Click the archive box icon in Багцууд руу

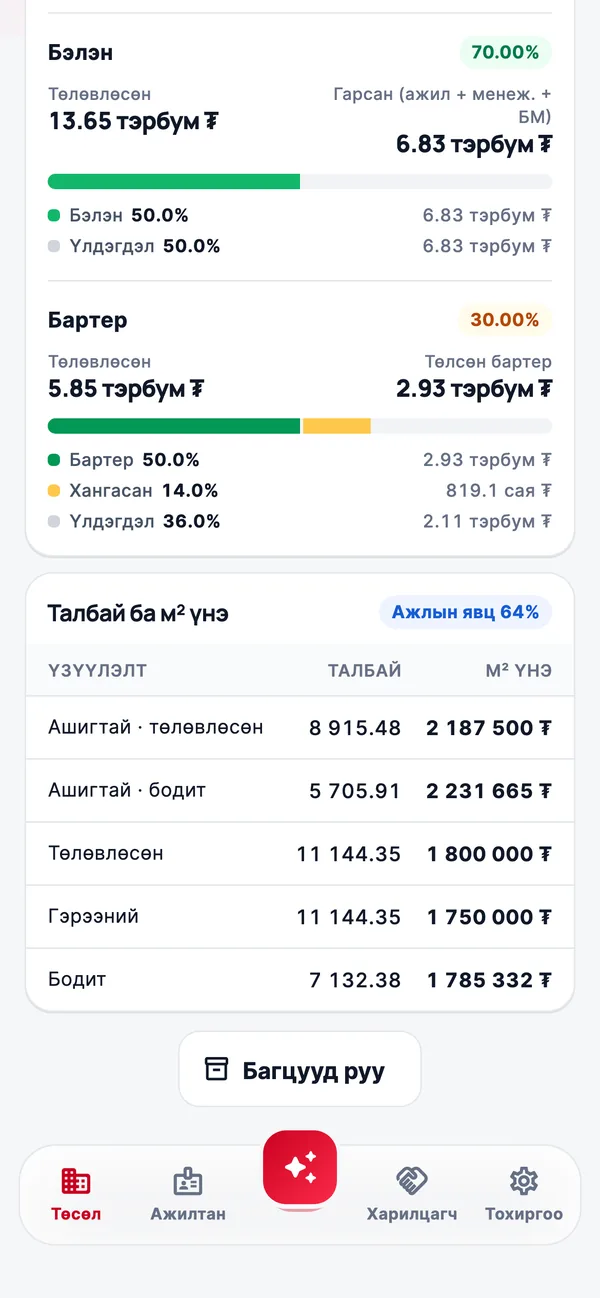pyautogui.click(x=217, y=1069)
